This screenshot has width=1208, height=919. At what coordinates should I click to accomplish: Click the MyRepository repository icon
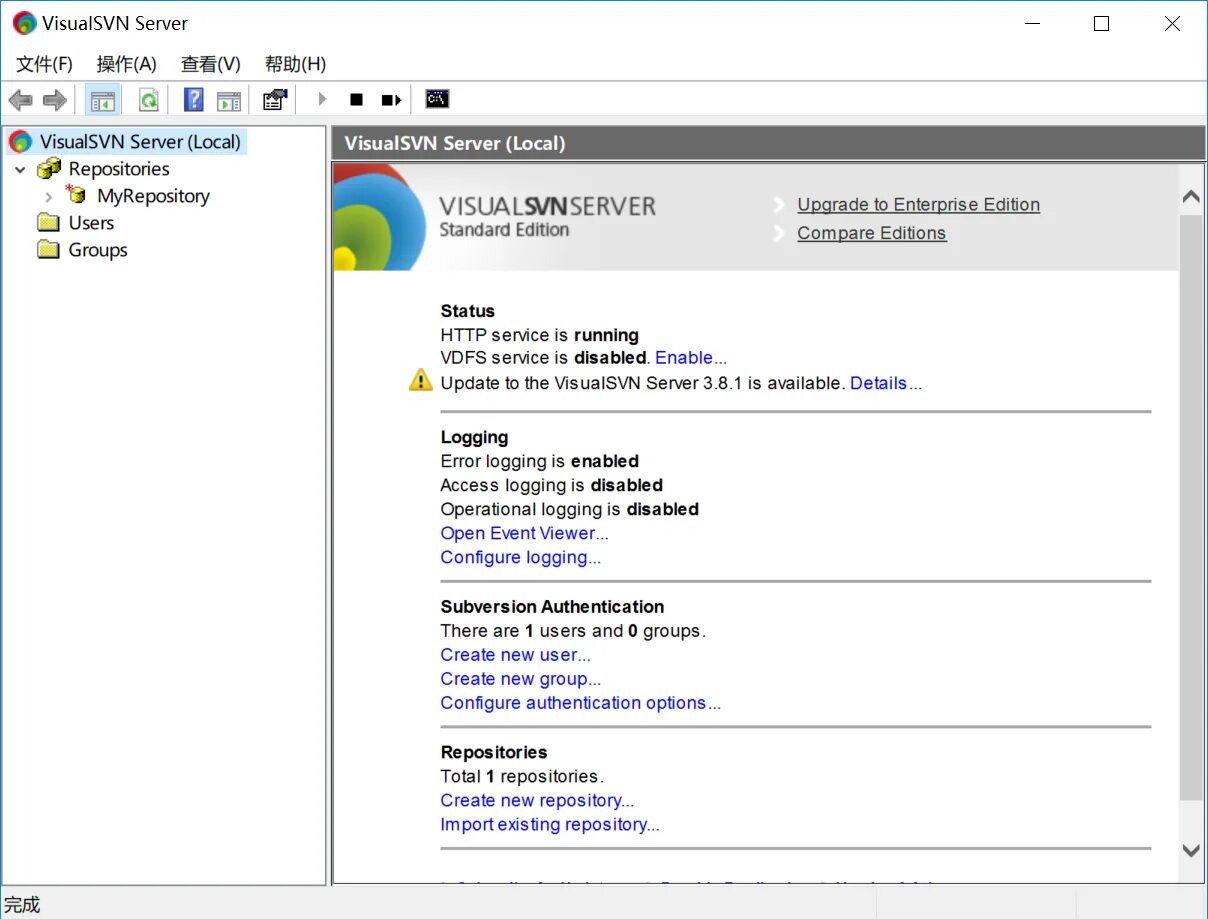[x=76, y=195]
